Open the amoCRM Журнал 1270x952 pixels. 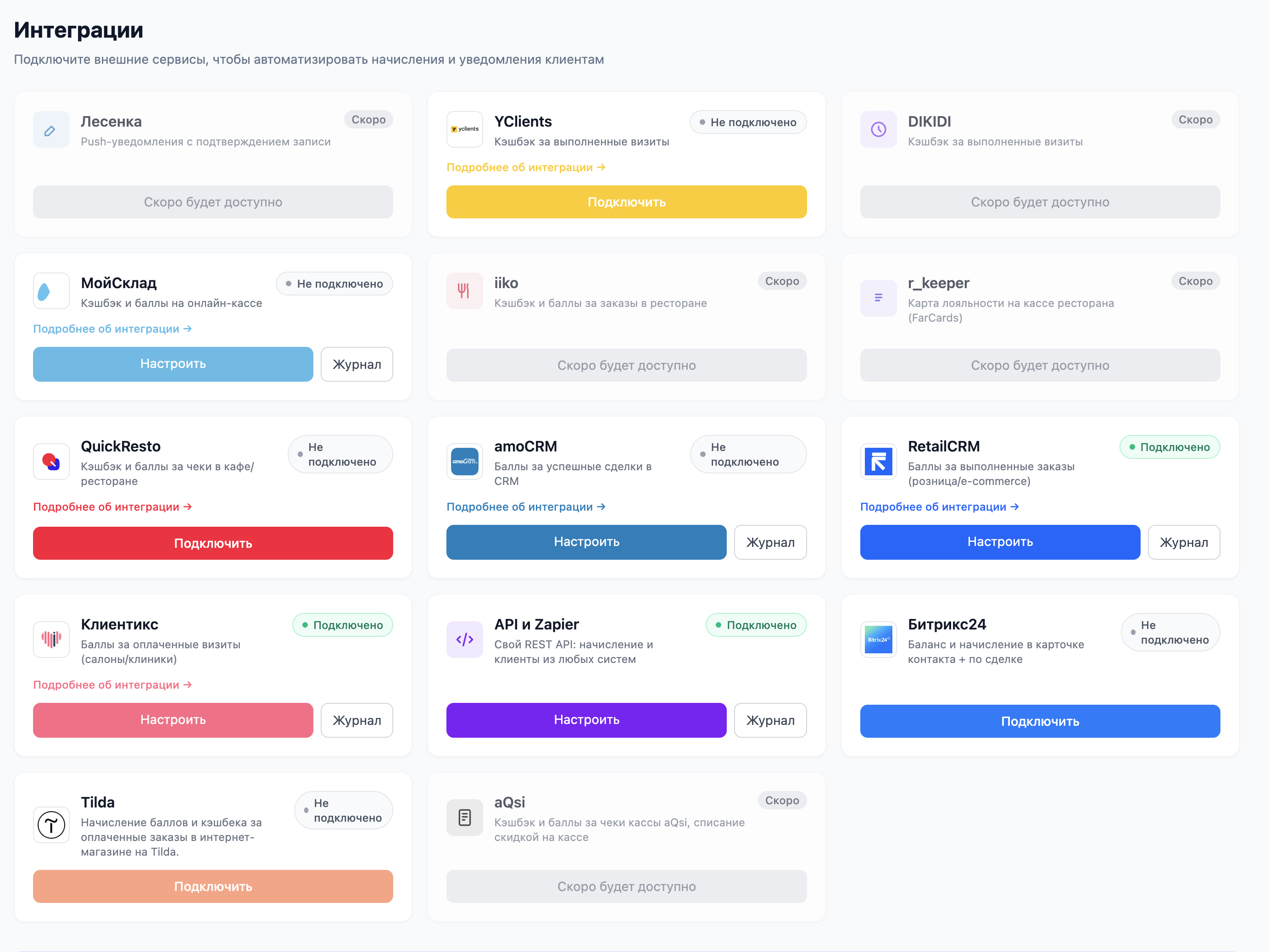point(770,542)
